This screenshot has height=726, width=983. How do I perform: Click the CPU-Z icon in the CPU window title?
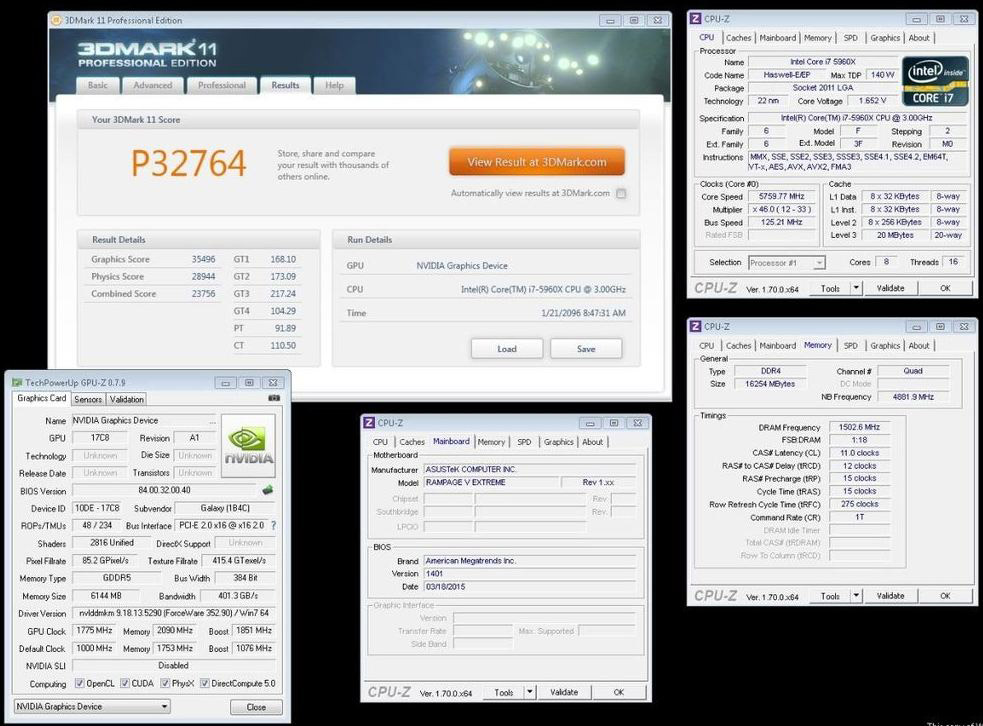695,19
